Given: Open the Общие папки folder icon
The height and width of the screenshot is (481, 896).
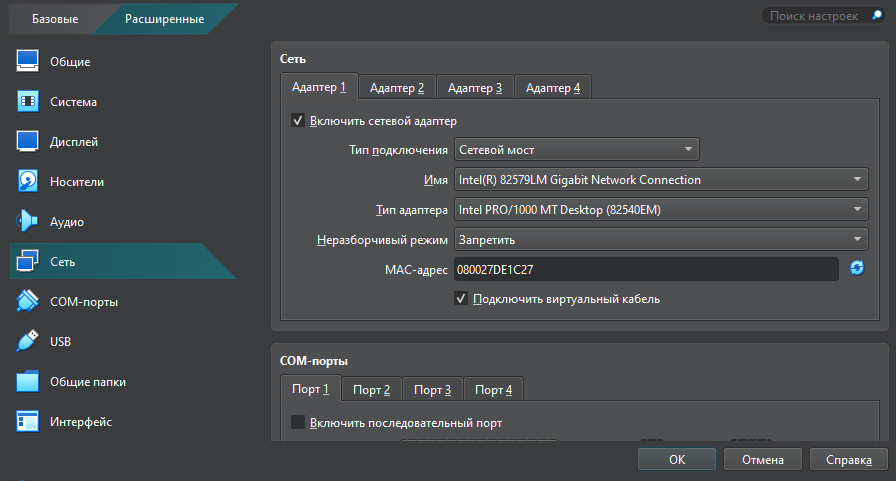Looking at the screenshot, I should (28, 382).
